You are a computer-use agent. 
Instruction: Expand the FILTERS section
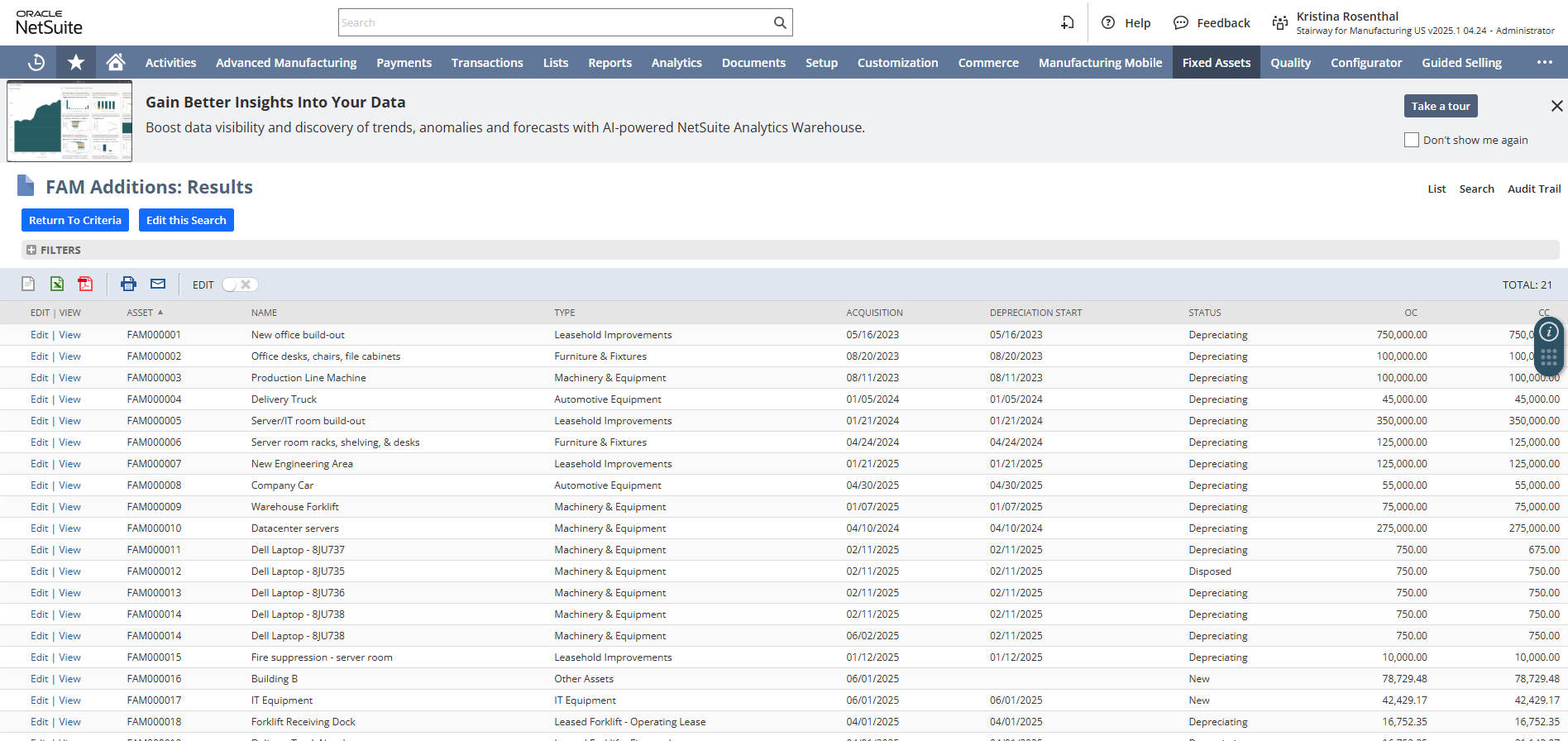tap(54, 250)
